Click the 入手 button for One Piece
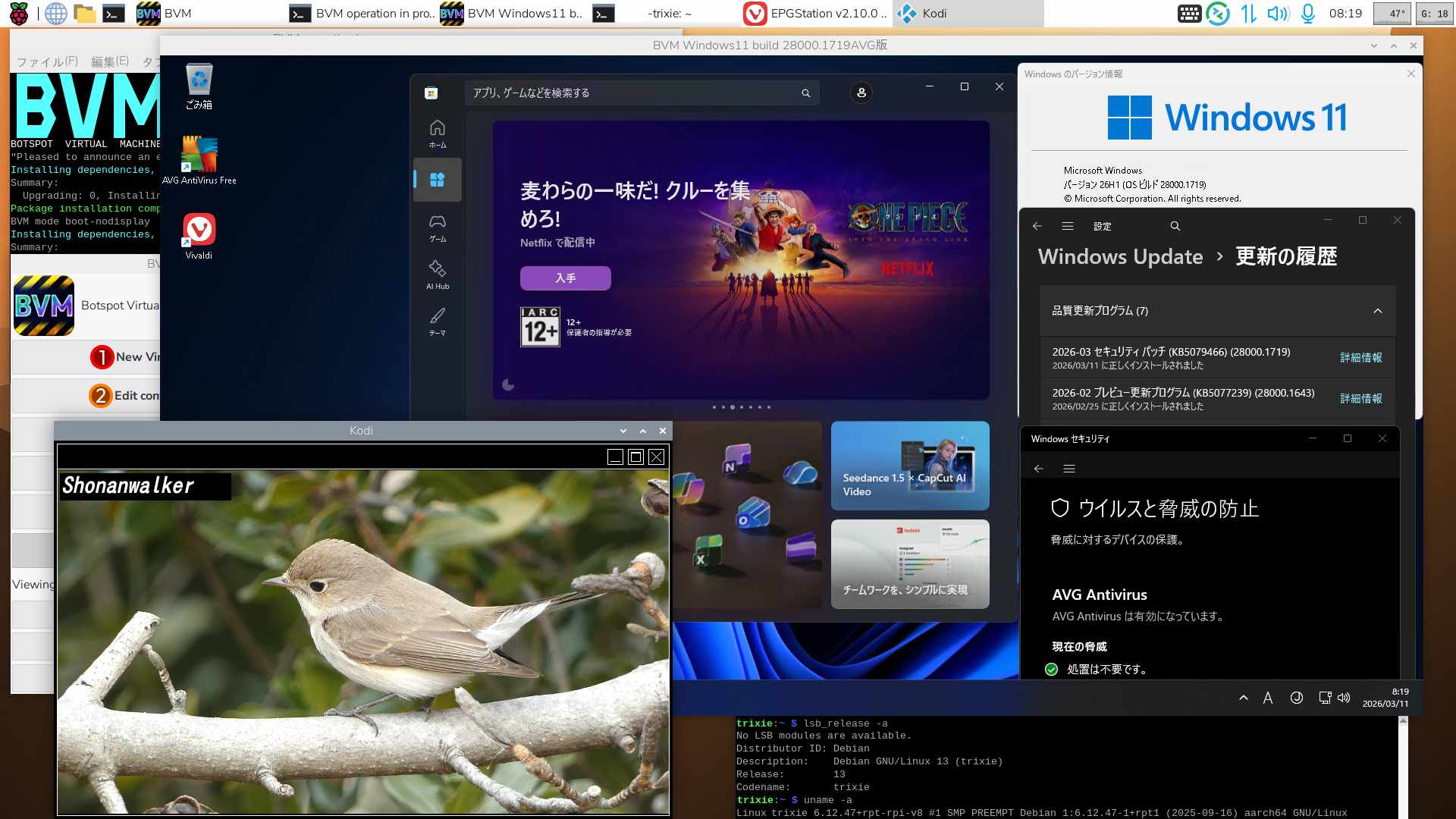Viewport: 1456px width, 819px height. [x=565, y=278]
